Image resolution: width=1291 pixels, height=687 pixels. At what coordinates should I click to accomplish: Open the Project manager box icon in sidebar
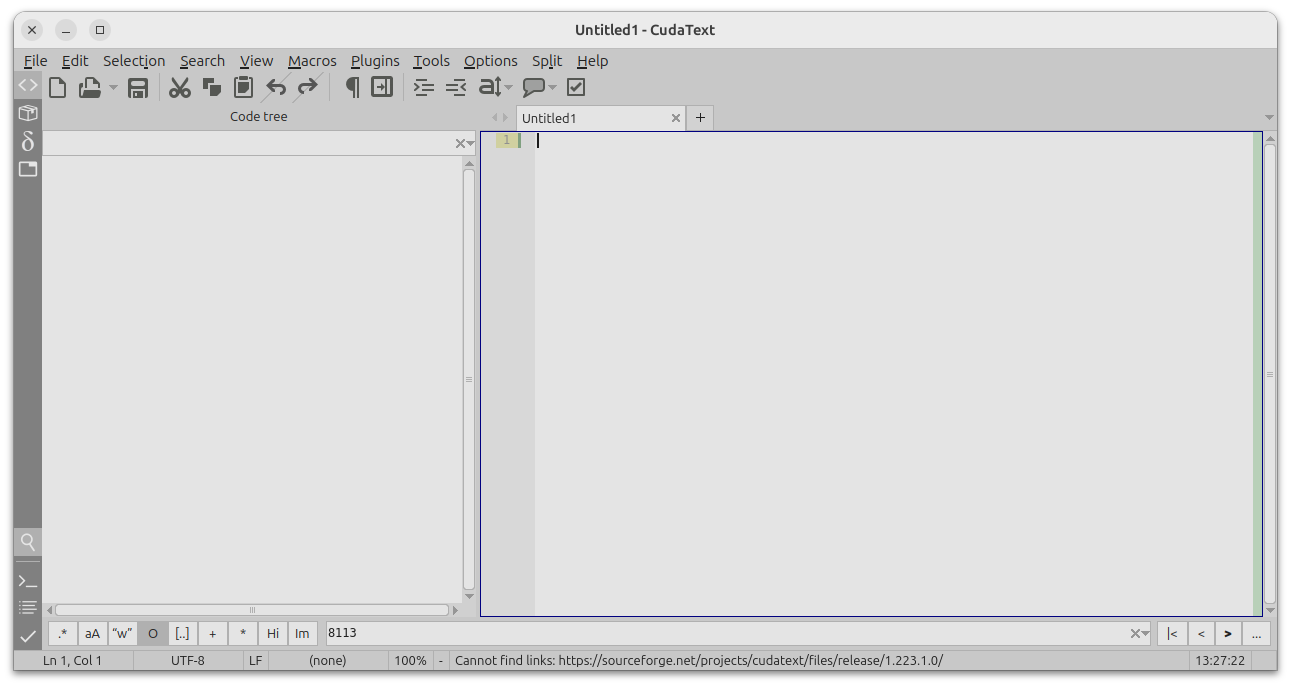pos(28,113)
